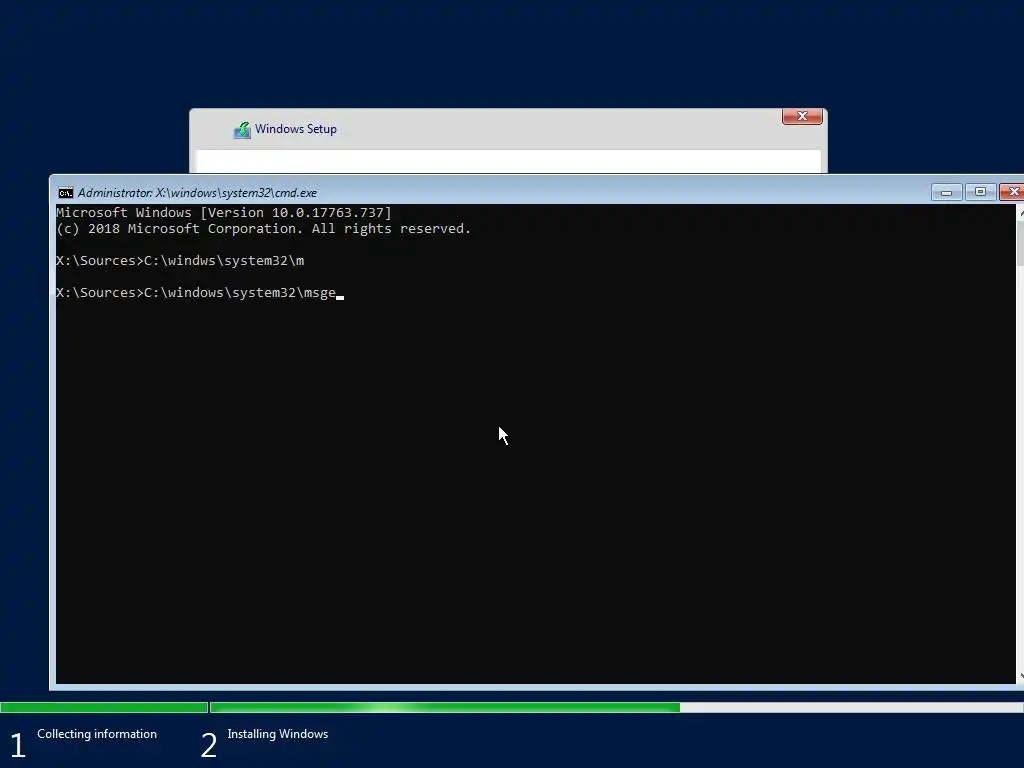The height and width of the screenshot is (768, 1024).
Task: Click the Collecting information progress bar
Action: click(104, 707)
